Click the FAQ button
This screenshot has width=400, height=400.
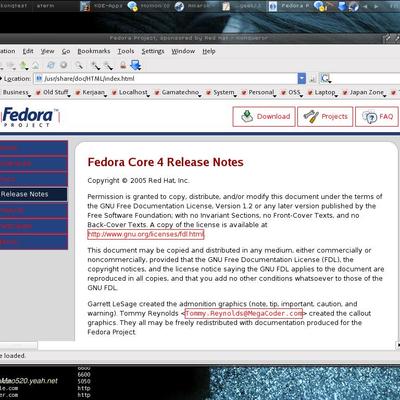pyautogui.click(x=377, y=117)
